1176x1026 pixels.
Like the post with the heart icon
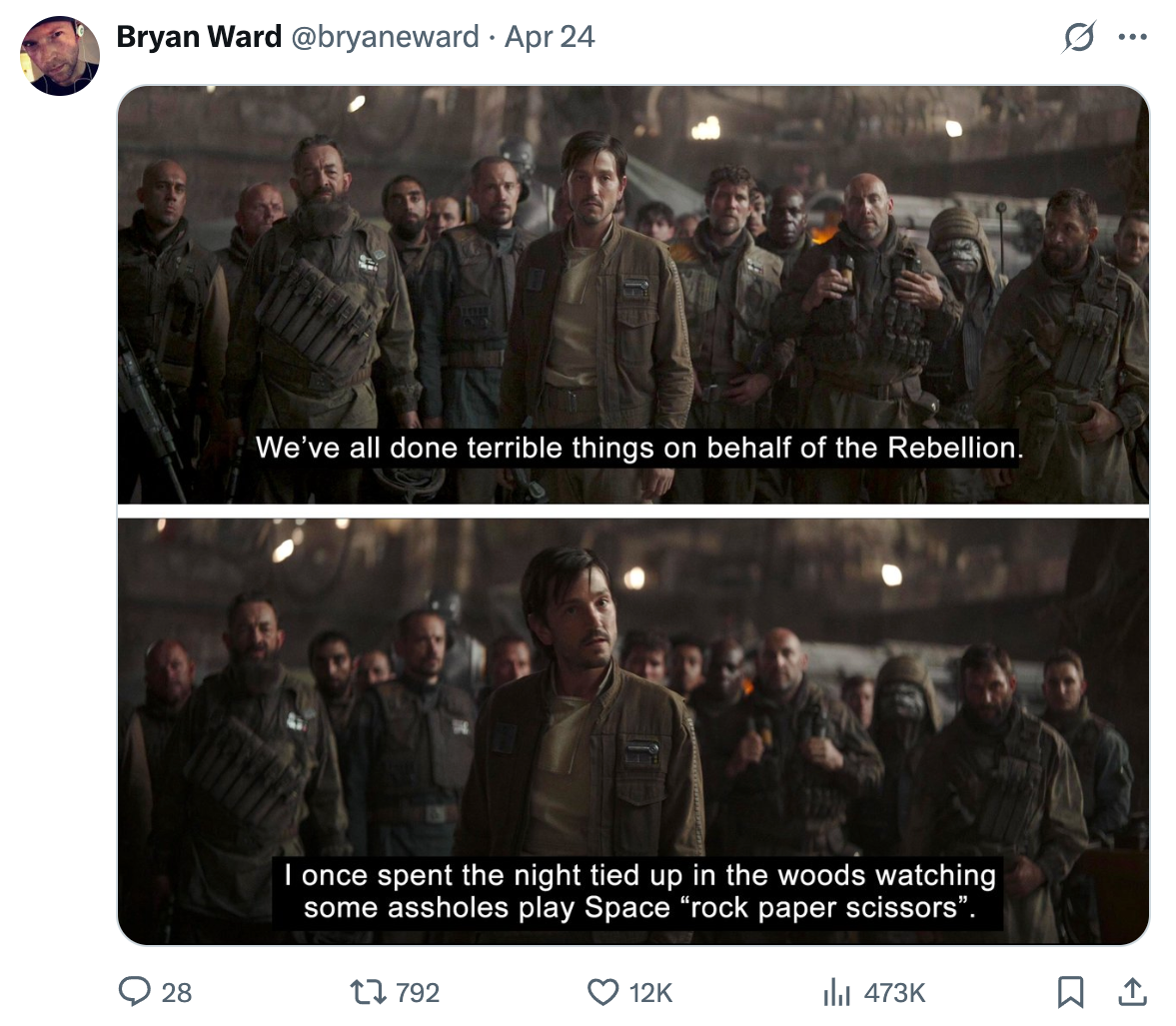[x=602, y=992]
